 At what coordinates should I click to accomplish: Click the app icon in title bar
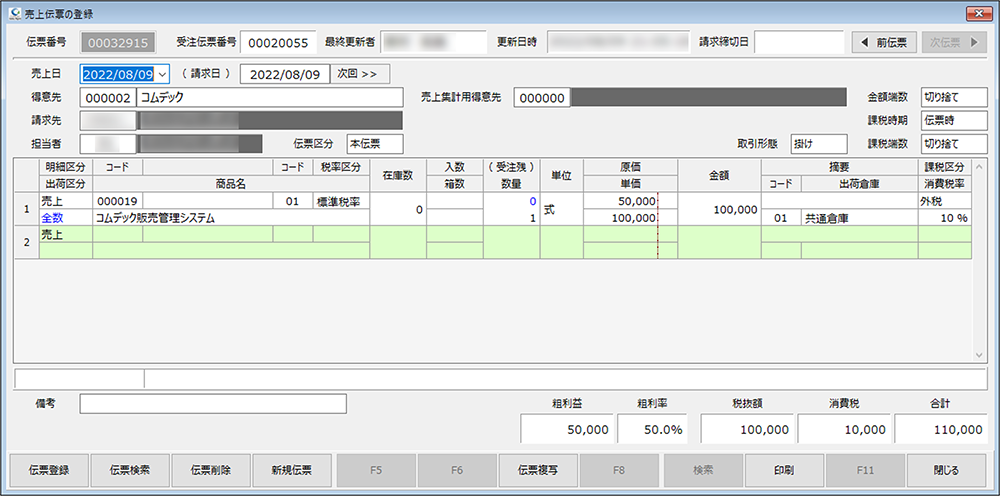pos(15,13)
